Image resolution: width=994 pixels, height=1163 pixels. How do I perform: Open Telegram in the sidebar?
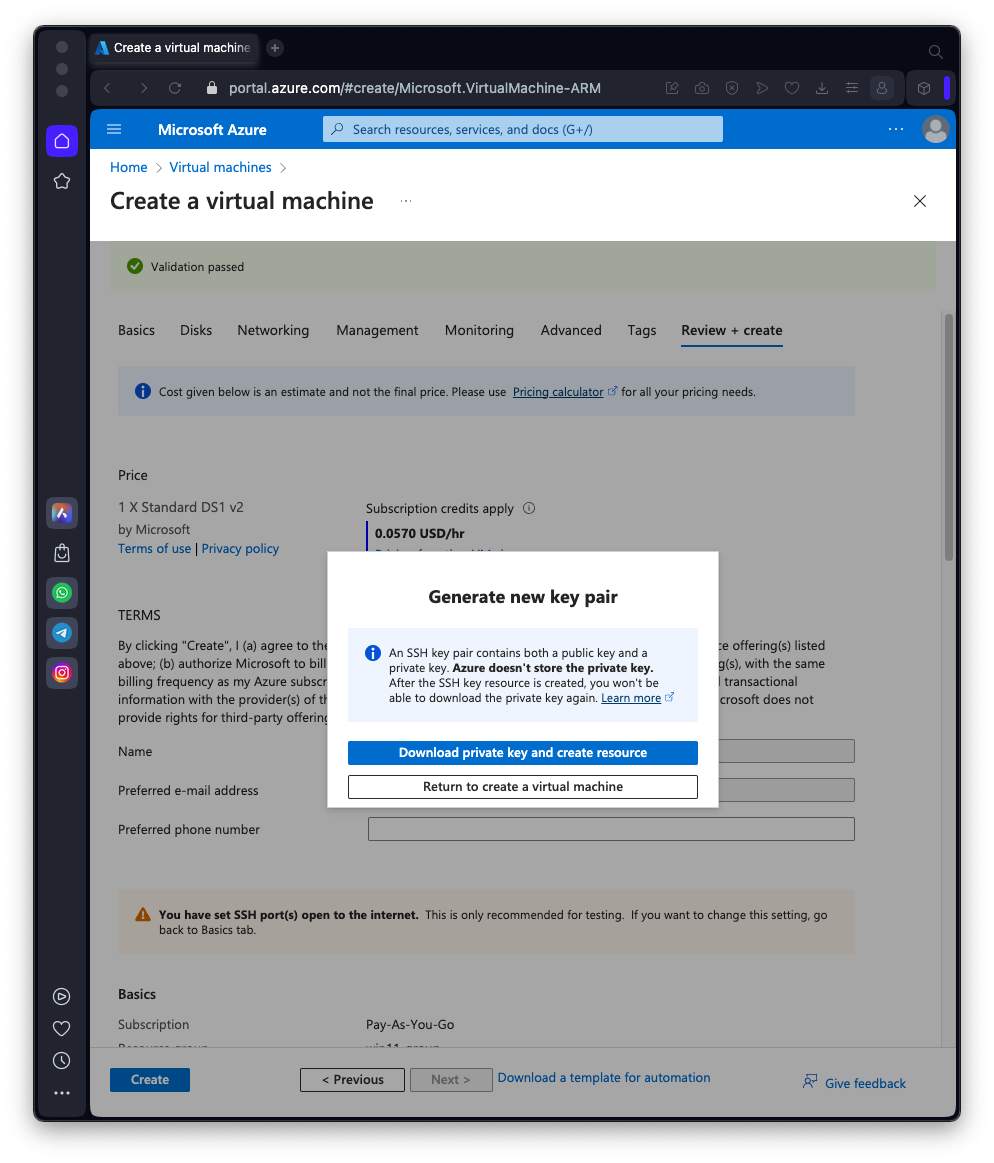tap(62, 633)
